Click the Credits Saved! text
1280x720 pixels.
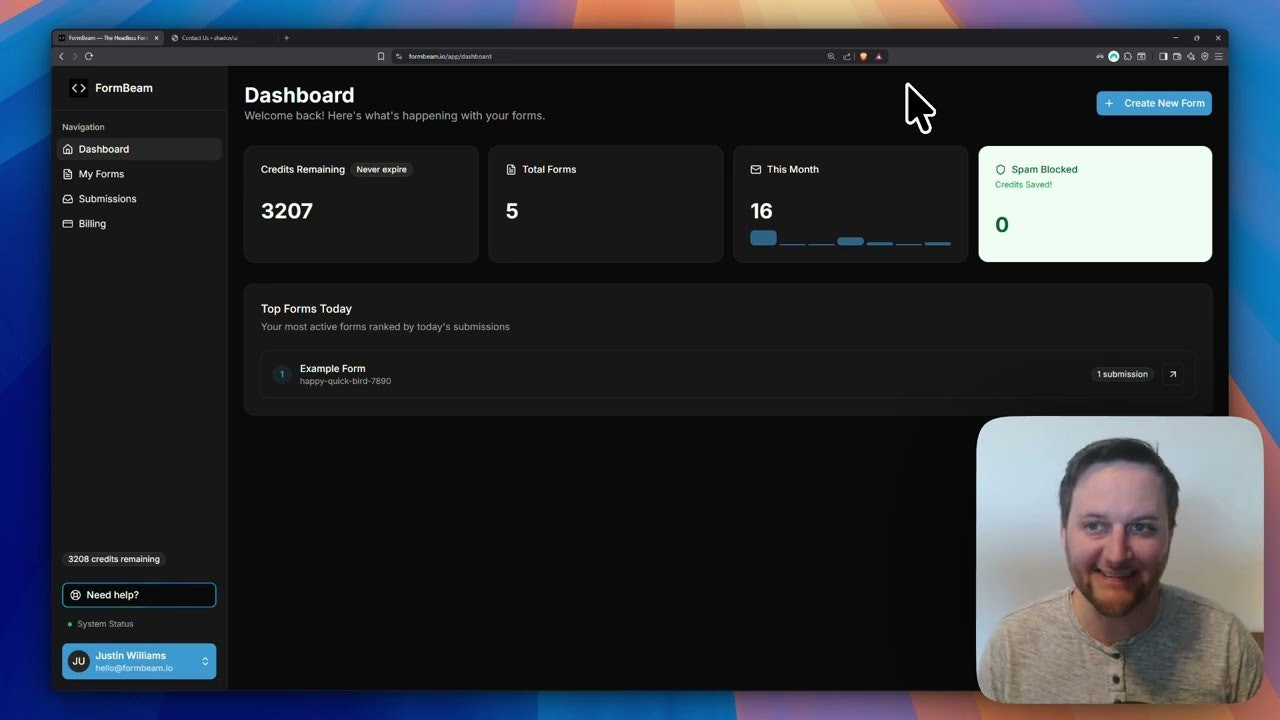1023,185
